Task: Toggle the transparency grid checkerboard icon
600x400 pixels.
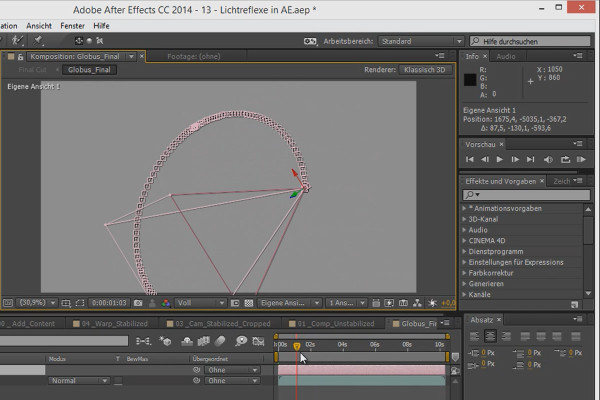Action: point(249,303)
